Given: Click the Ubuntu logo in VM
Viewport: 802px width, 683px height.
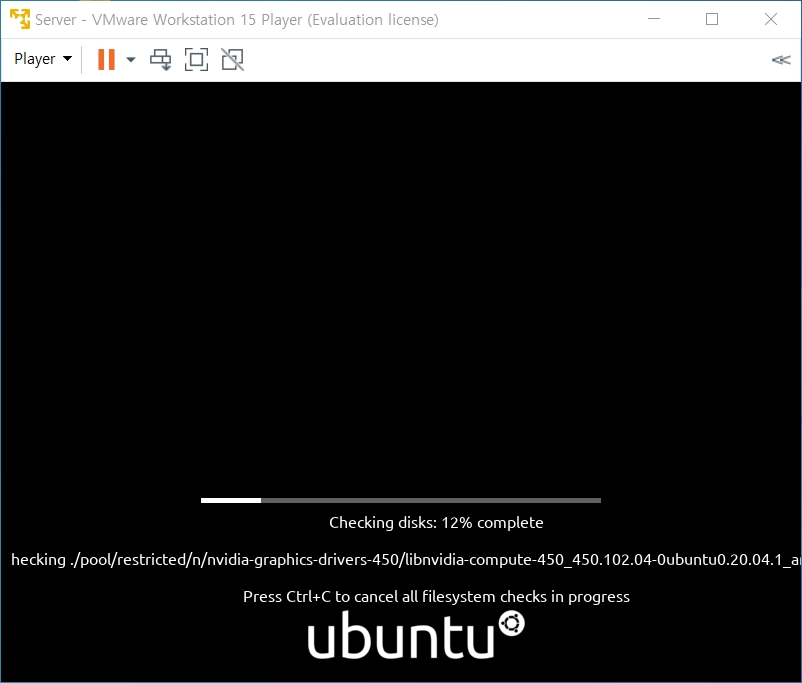Looking at the screenshot, I should click(x=416, y=634).
